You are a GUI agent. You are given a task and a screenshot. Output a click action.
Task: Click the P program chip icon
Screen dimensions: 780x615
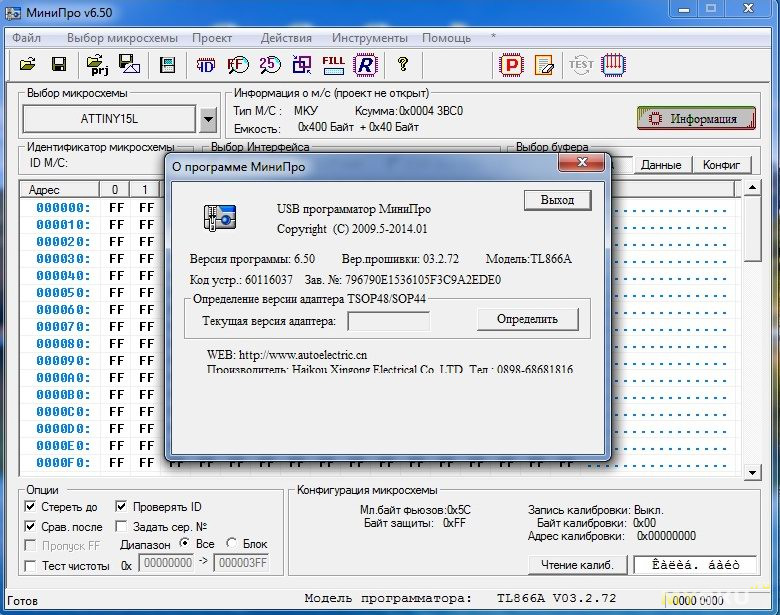[511, 65]
